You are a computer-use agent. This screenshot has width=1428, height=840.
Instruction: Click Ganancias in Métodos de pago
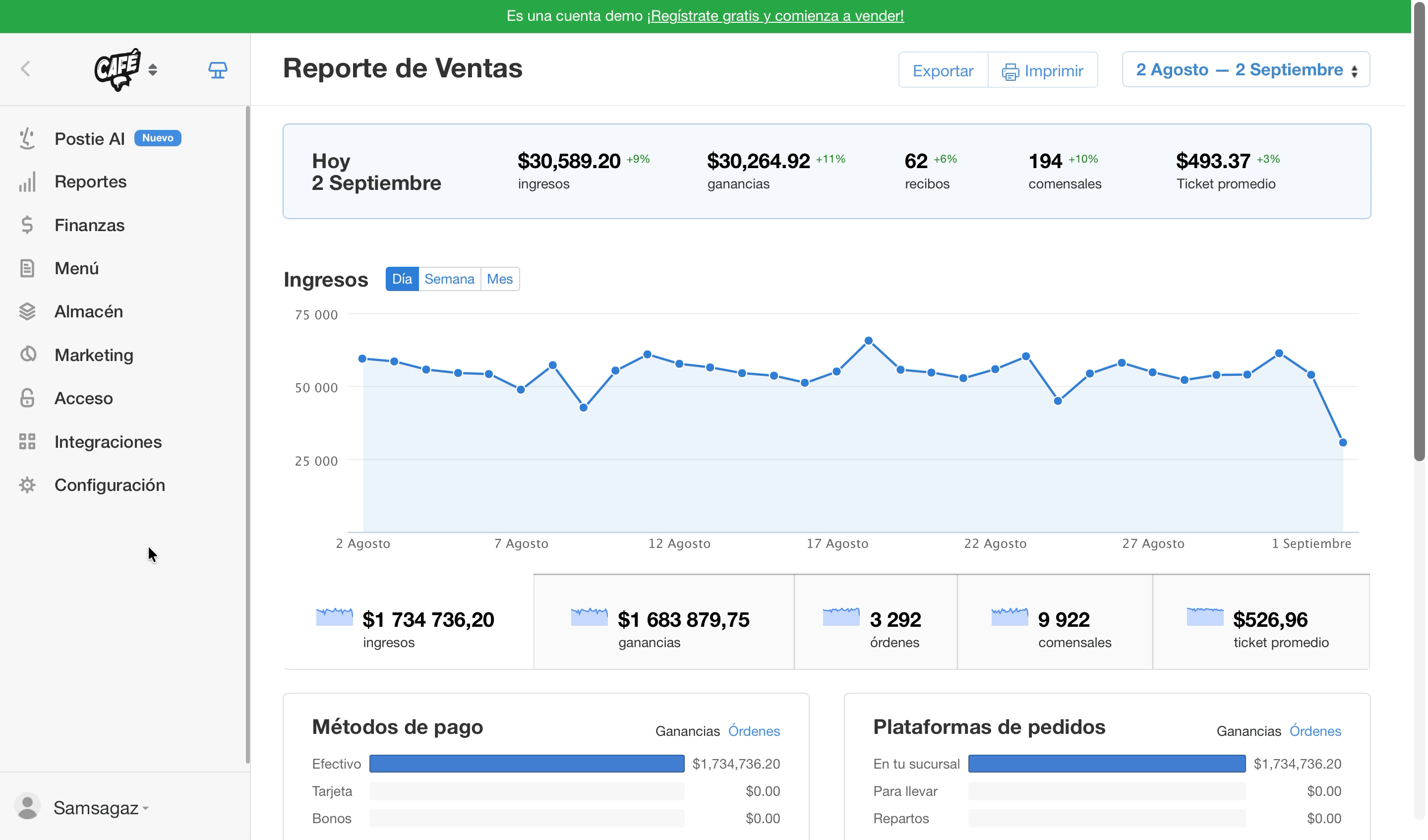(688, 731)
